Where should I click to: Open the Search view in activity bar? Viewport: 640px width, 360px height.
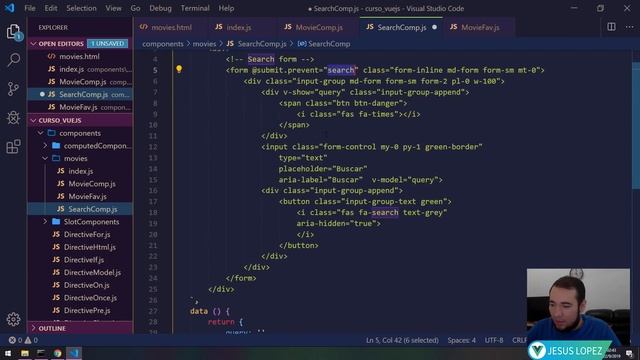13,60
